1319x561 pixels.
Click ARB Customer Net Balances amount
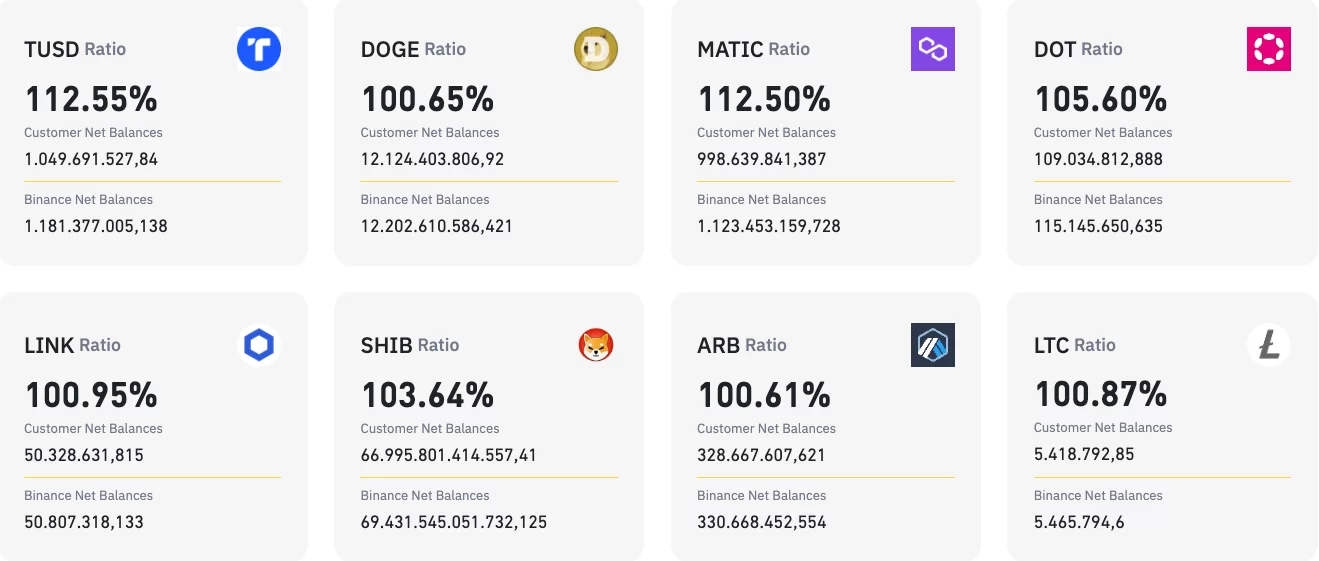(x=761, y=455)
